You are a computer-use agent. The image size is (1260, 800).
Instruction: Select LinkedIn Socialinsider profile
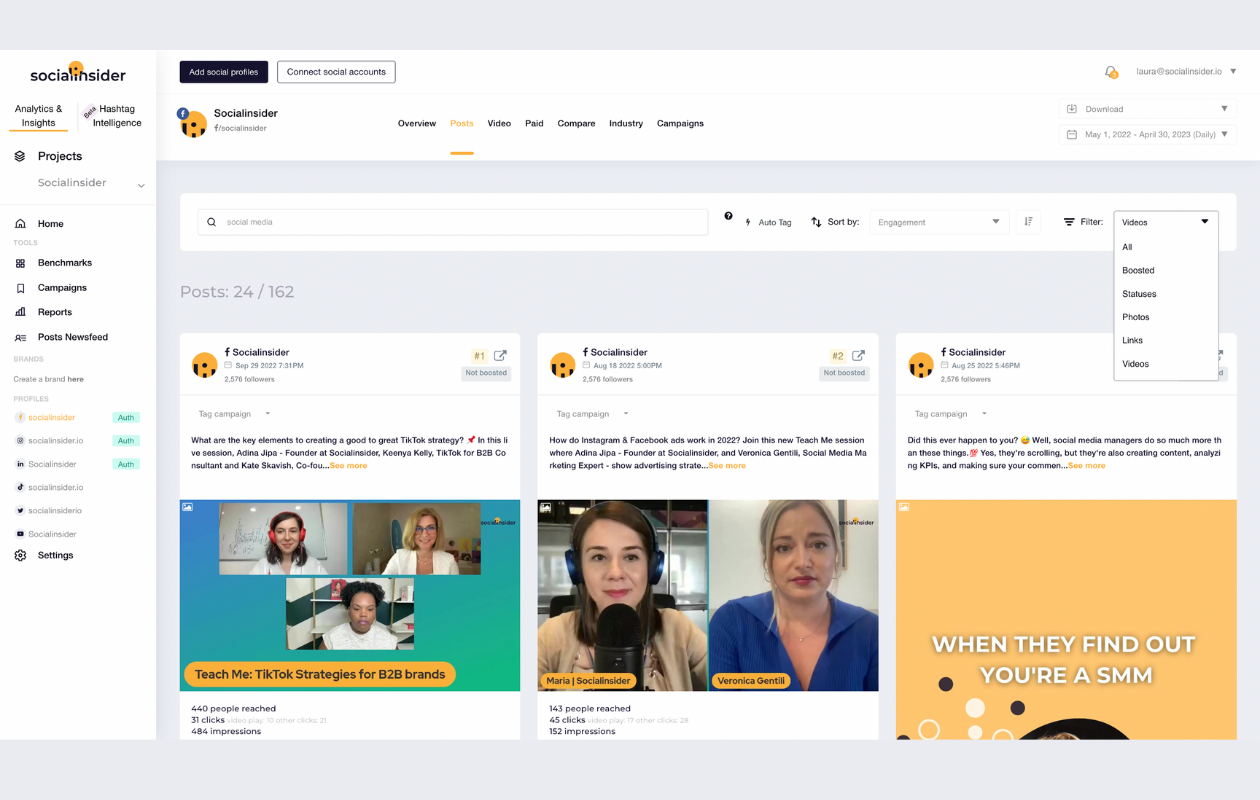(52, 464)
